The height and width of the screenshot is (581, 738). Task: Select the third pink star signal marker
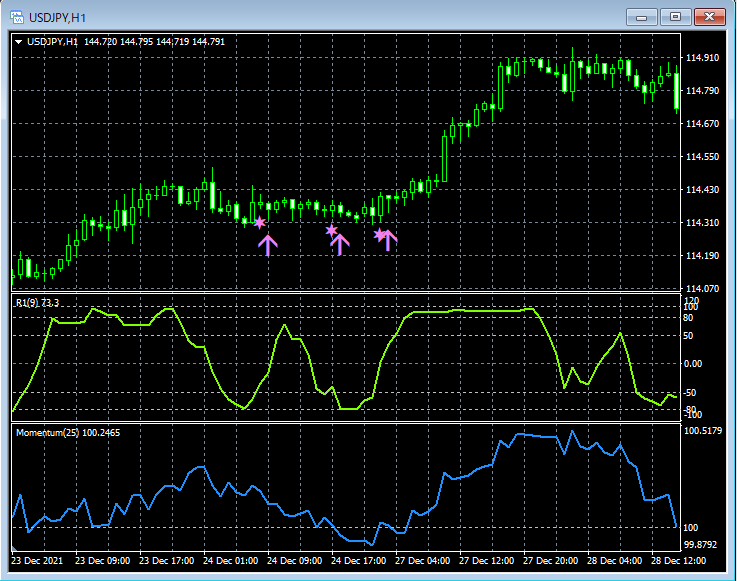point(379,234)
